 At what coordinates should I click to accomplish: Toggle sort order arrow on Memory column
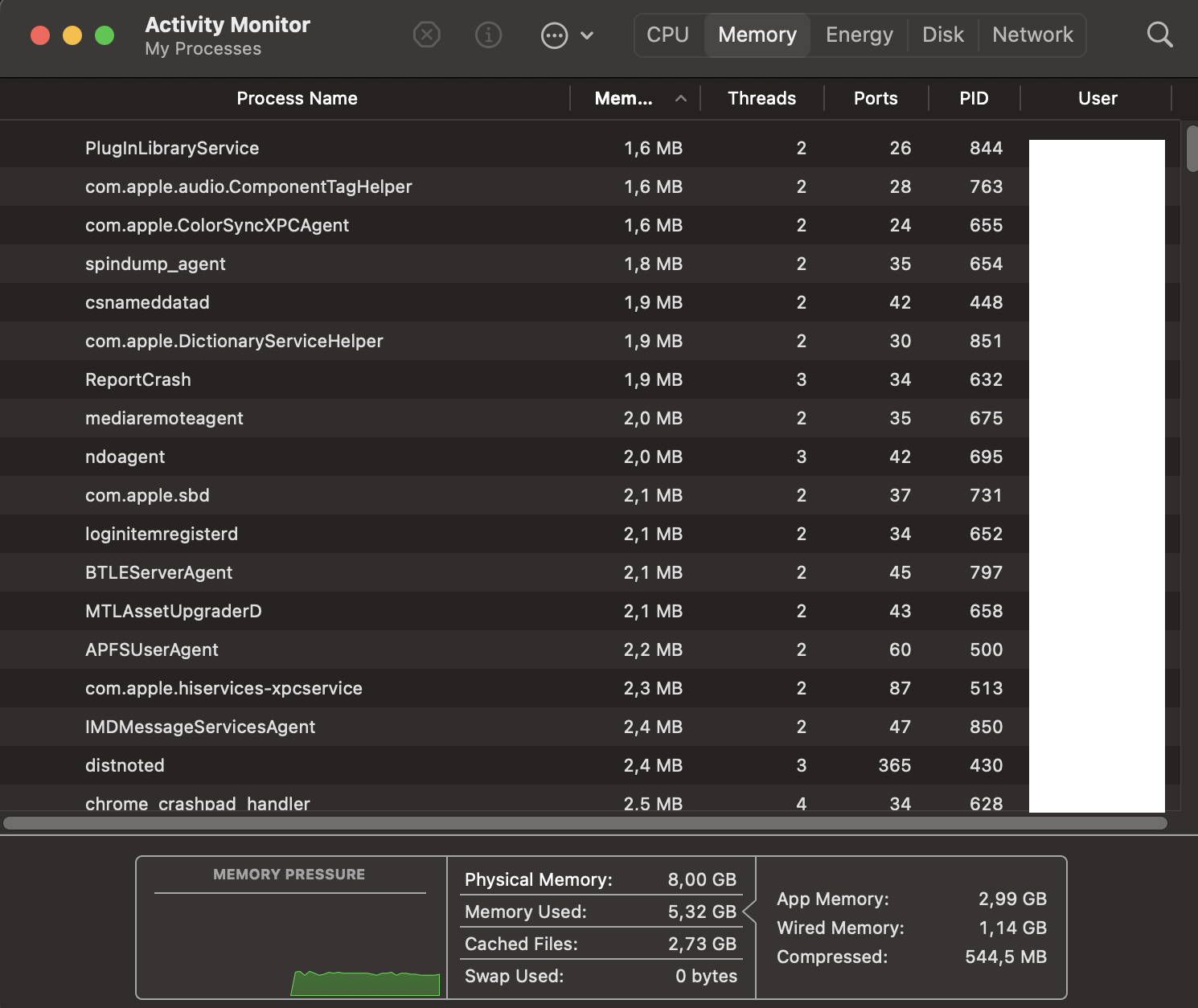click(x=681, y=99)
